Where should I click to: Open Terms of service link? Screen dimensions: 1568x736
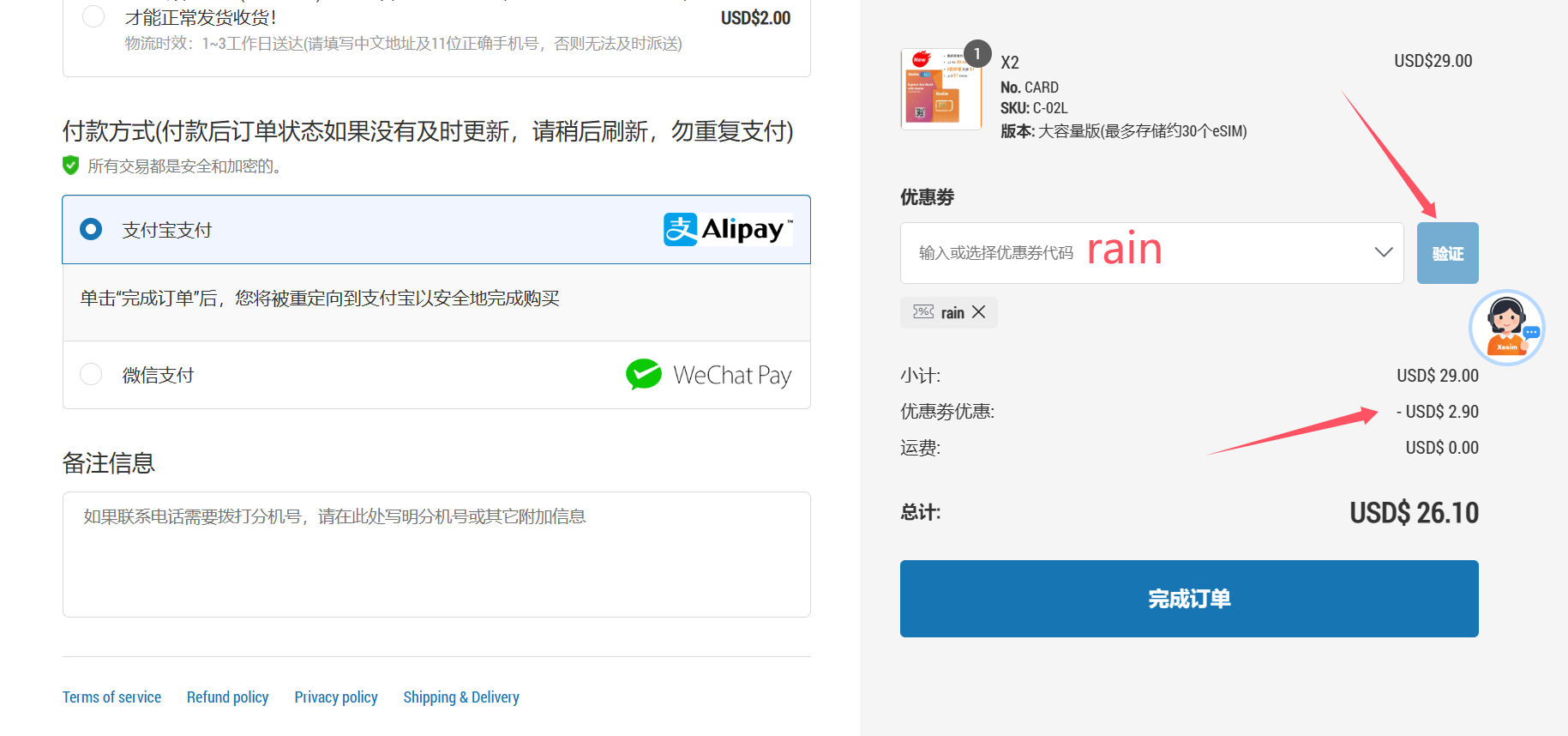(x=111, y=697)
